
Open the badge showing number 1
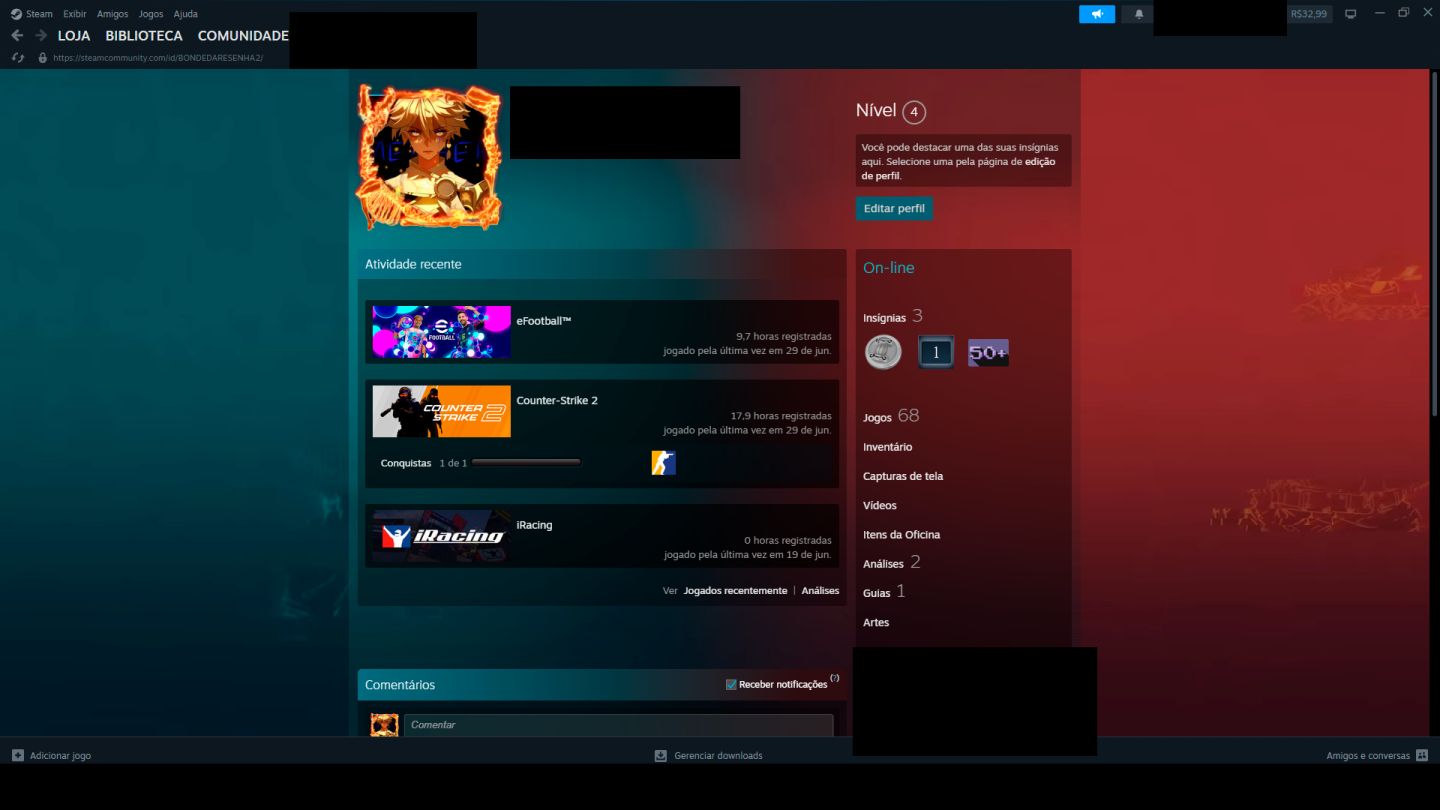pyautogui.click(x=936, y=352)
